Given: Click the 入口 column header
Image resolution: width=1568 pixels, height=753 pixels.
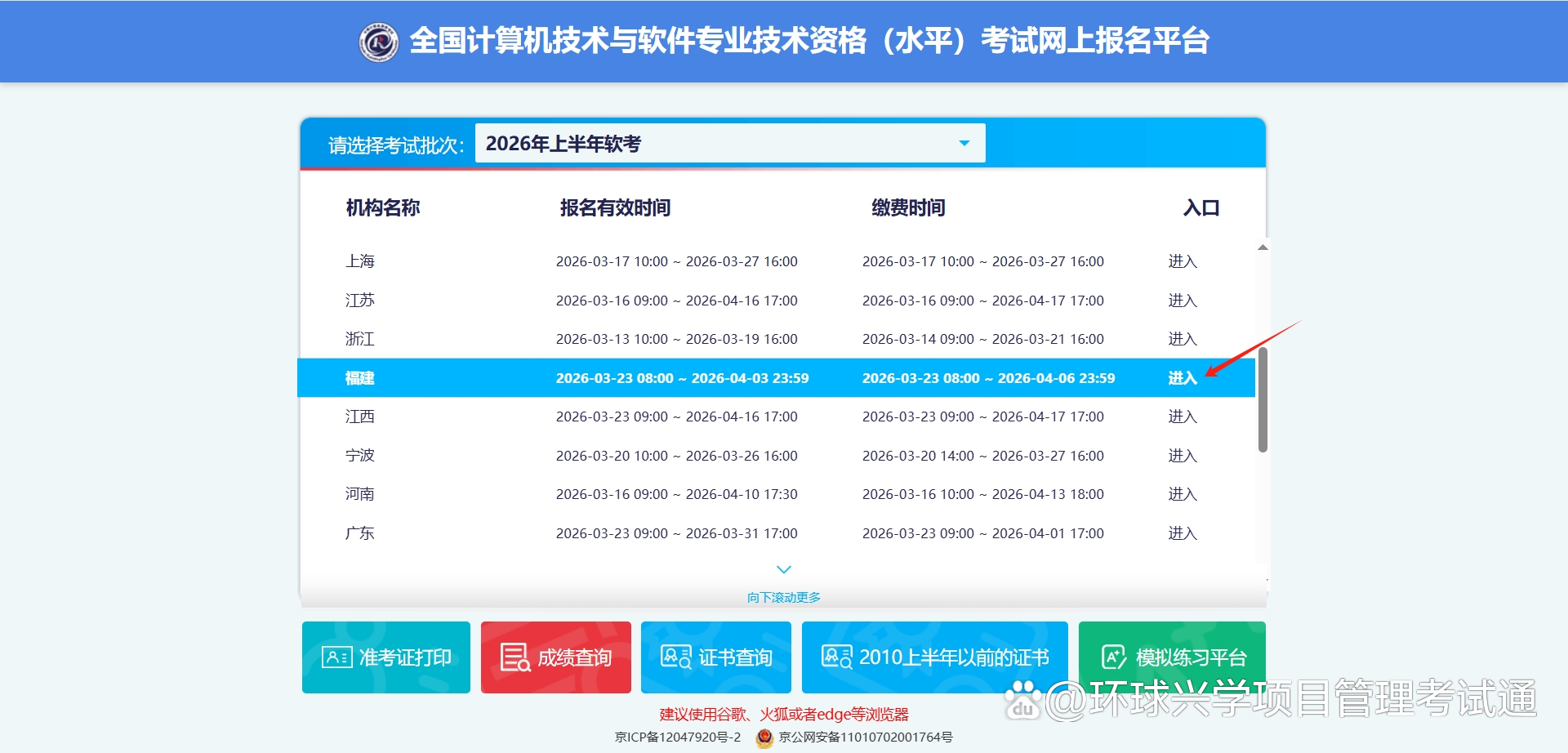Looking at the screenshot, I should click(x=1201, y=208).
